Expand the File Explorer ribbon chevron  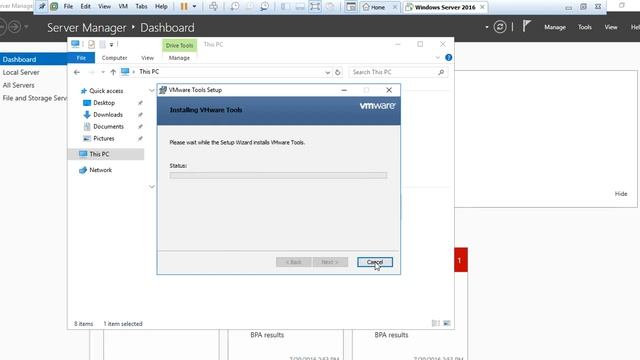click(438, 58)
